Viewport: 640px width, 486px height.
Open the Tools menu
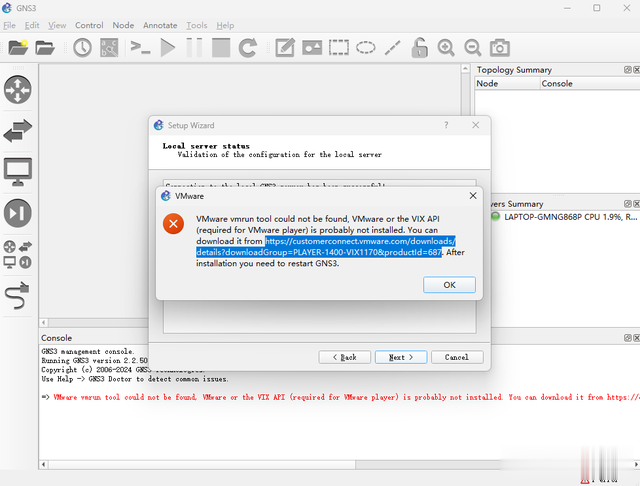coord(197,25)
